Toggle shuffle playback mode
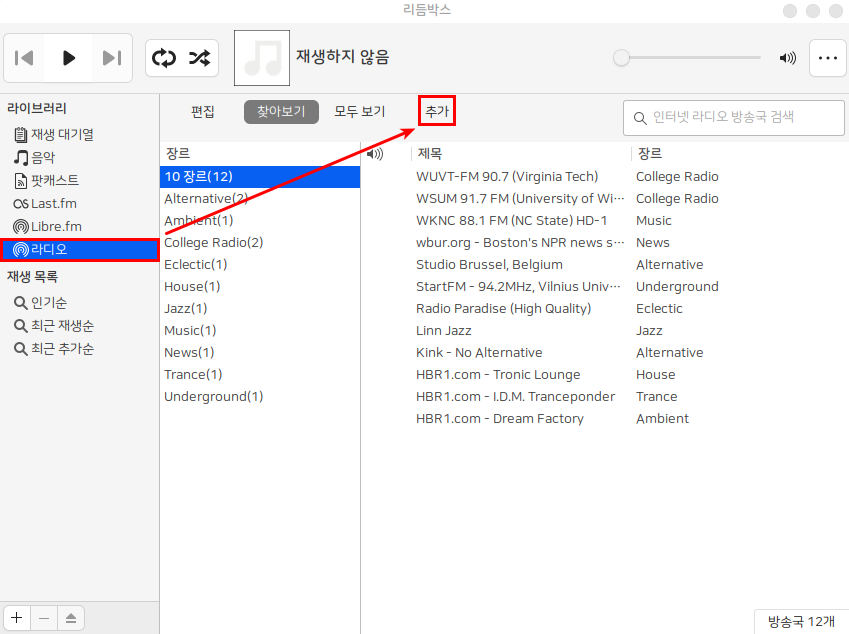Viewport: 849px width, 634px height. coord(200,58)
